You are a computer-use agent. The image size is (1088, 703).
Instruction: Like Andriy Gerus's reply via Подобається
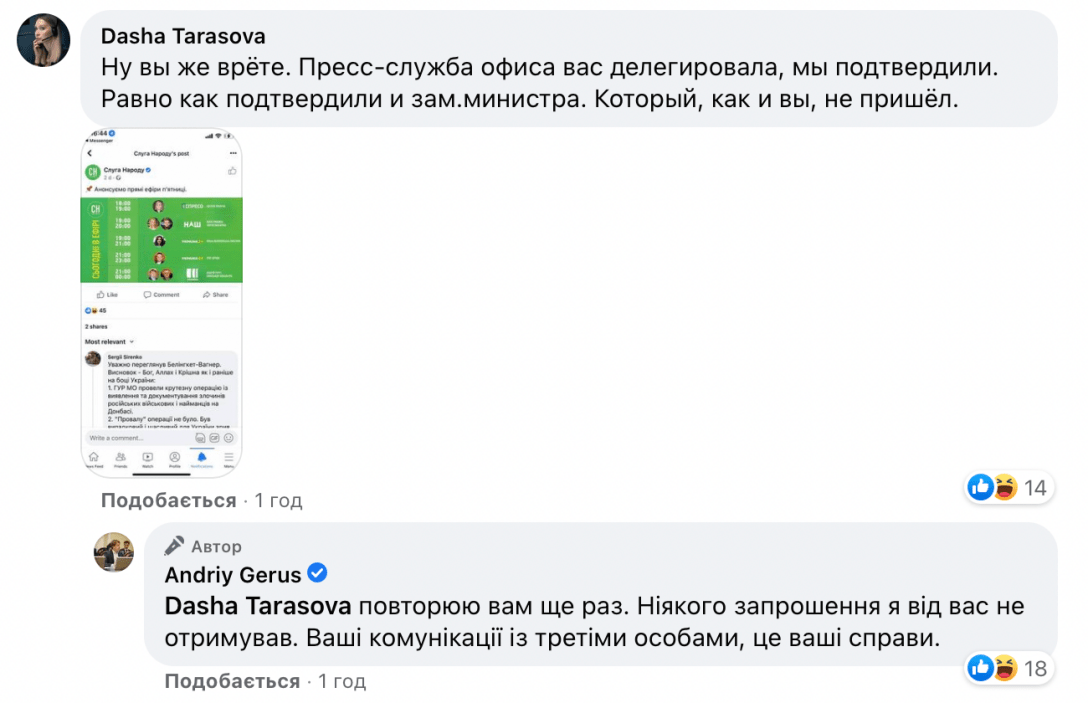click(x=232, y=682)
